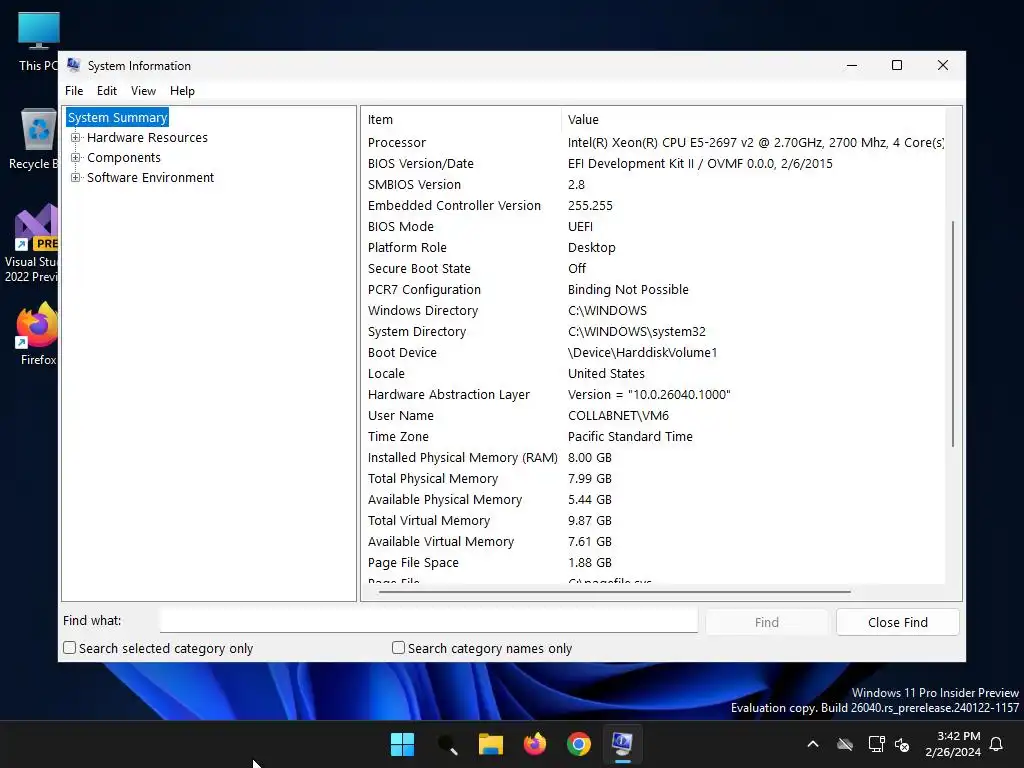This screenshot has height=768, width=1024.
Task: Select Visual Studio 2022 Preview shortcut
Action: point(33,243)
